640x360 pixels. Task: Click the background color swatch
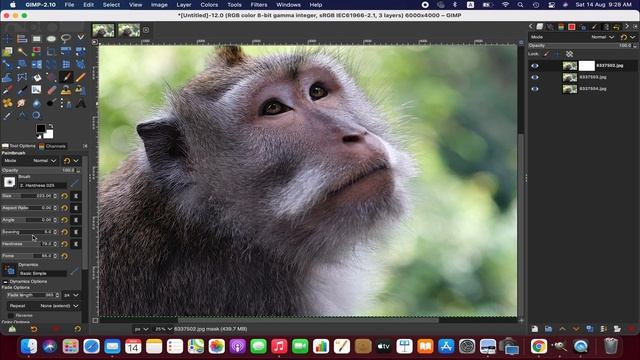[49, 134]
